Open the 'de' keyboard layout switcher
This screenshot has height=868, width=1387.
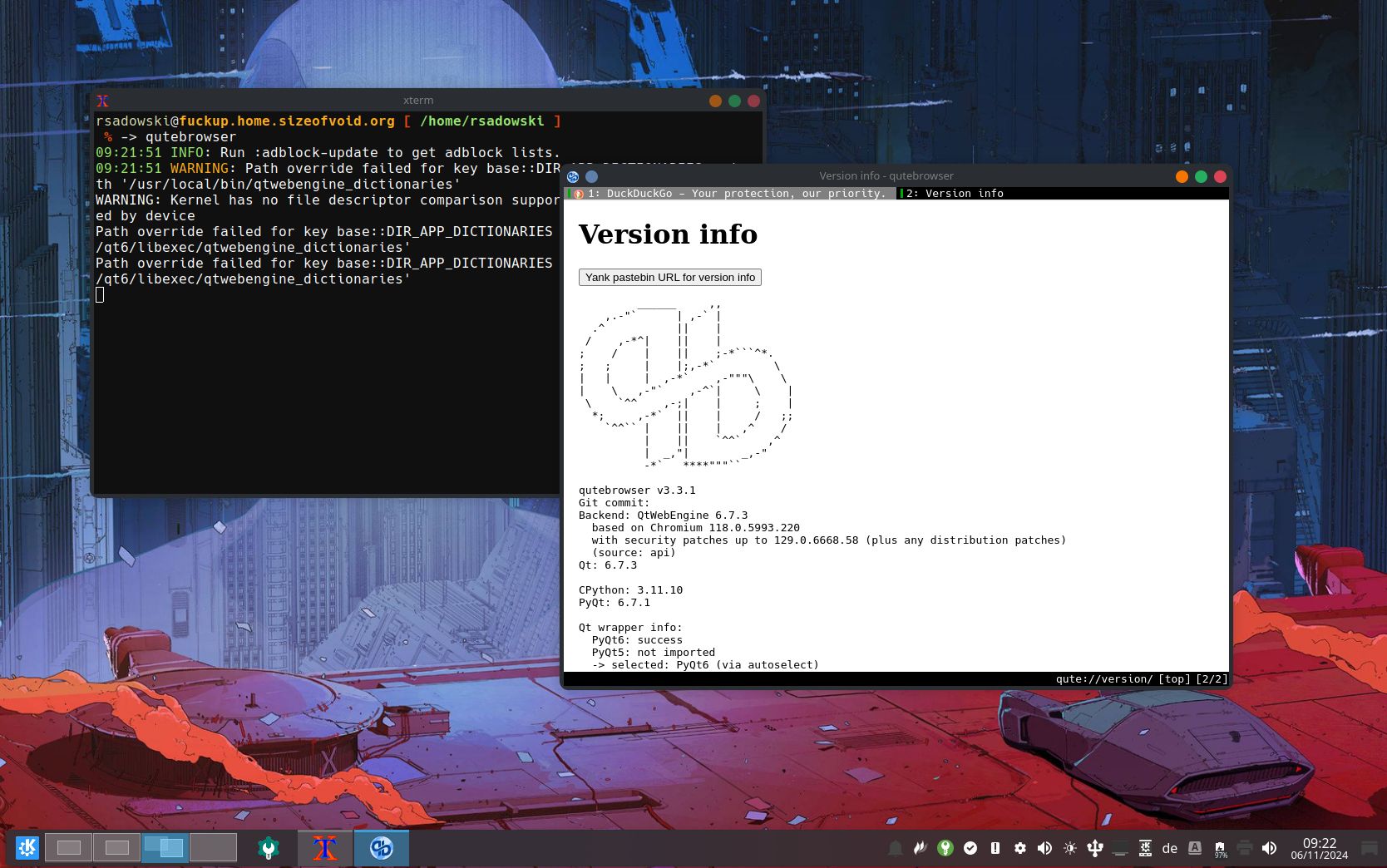pyautogui.click(x=1170, y=848)
